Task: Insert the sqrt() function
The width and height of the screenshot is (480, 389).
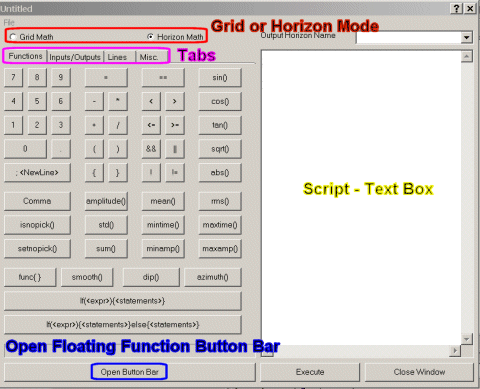Action: click(x=220, y=149)
